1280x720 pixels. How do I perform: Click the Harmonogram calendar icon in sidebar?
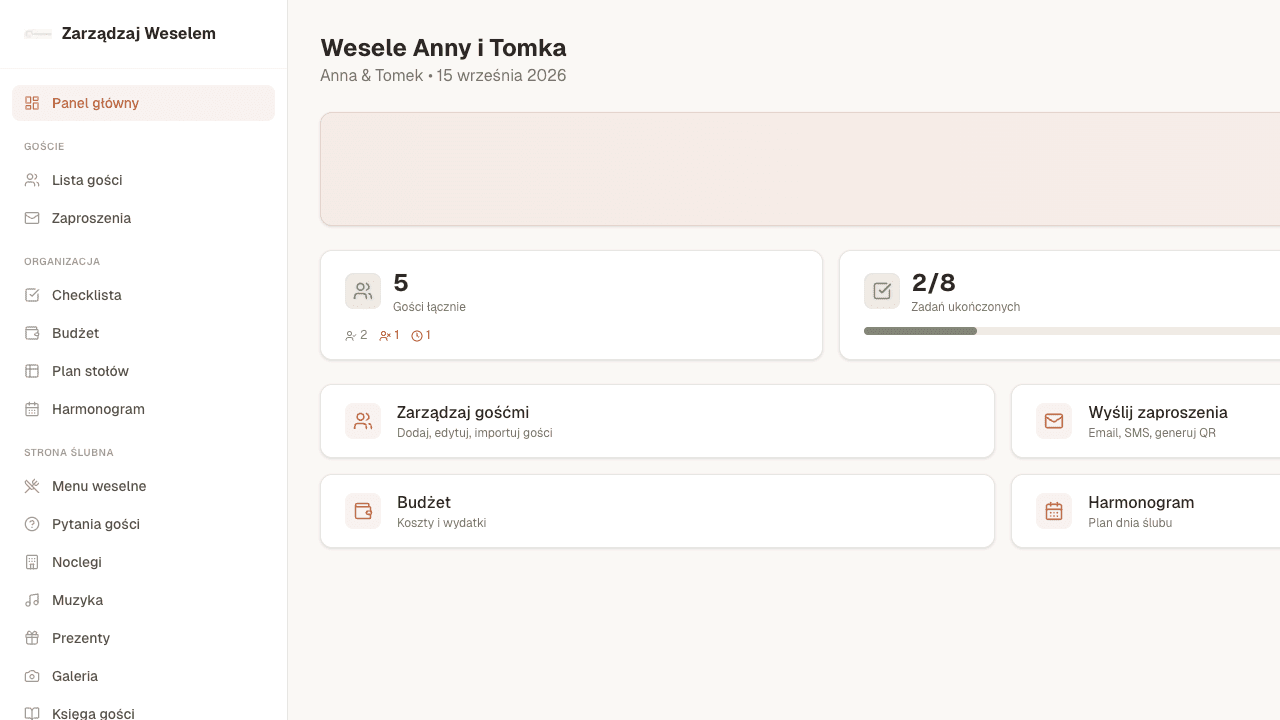click(x=32, y=409)
